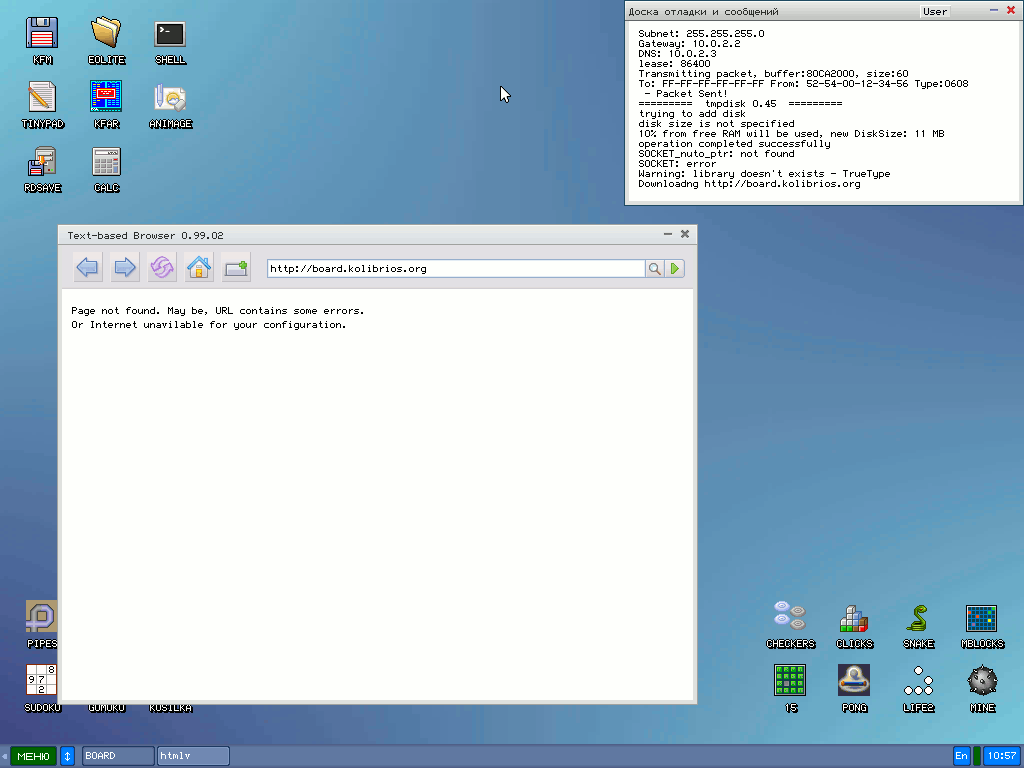Viewport: 1024px width, 768px height.
Task: Switch to the BOARD taskbar item
Action: (x=118, y=756)
